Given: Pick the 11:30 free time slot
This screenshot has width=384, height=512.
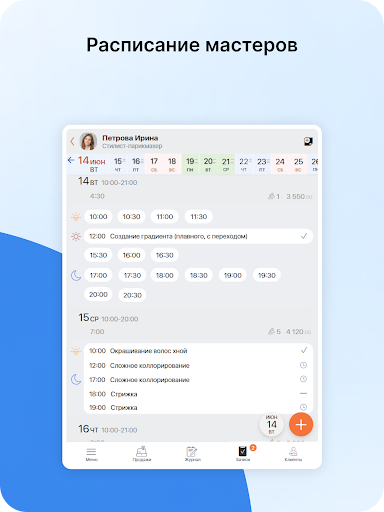Looking at the screenshot, I should point(199,217).
